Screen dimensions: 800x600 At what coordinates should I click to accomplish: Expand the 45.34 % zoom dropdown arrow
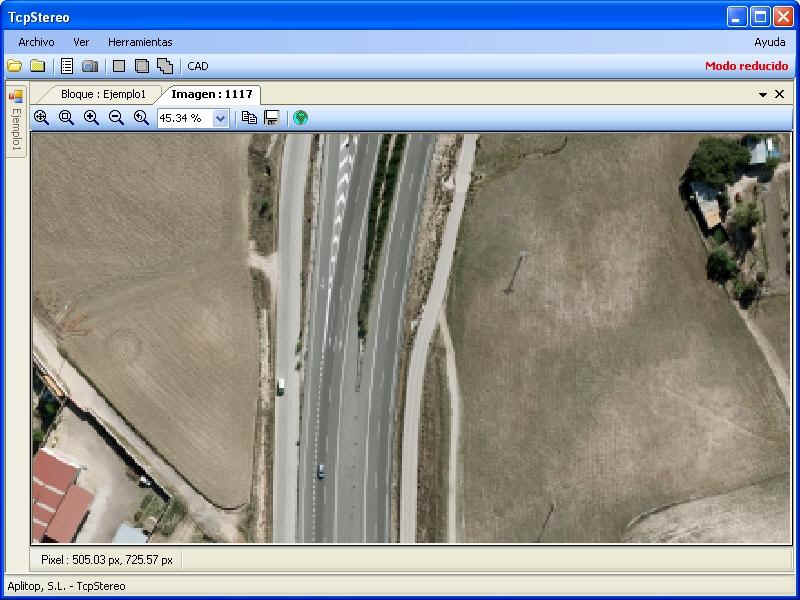(x=220, y=118)
